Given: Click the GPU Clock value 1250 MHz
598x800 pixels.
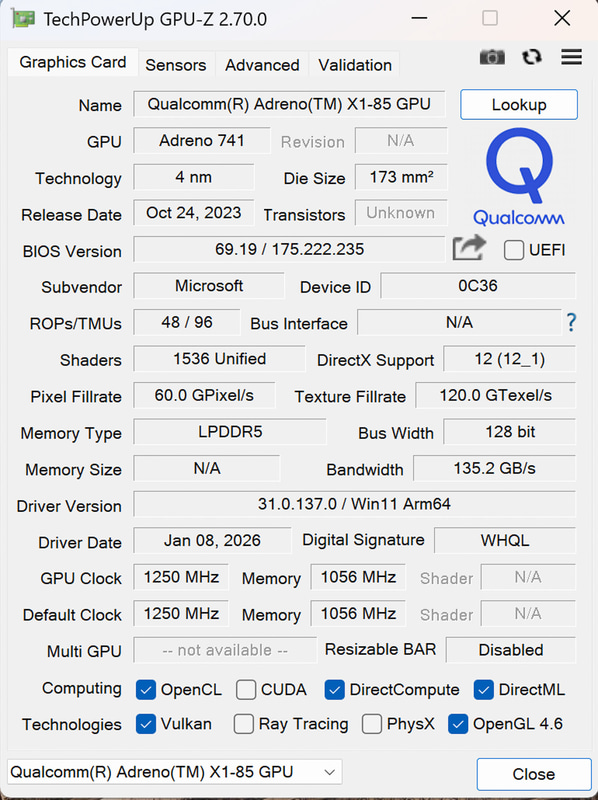Looking at the screenshot, I should point(181,577).
